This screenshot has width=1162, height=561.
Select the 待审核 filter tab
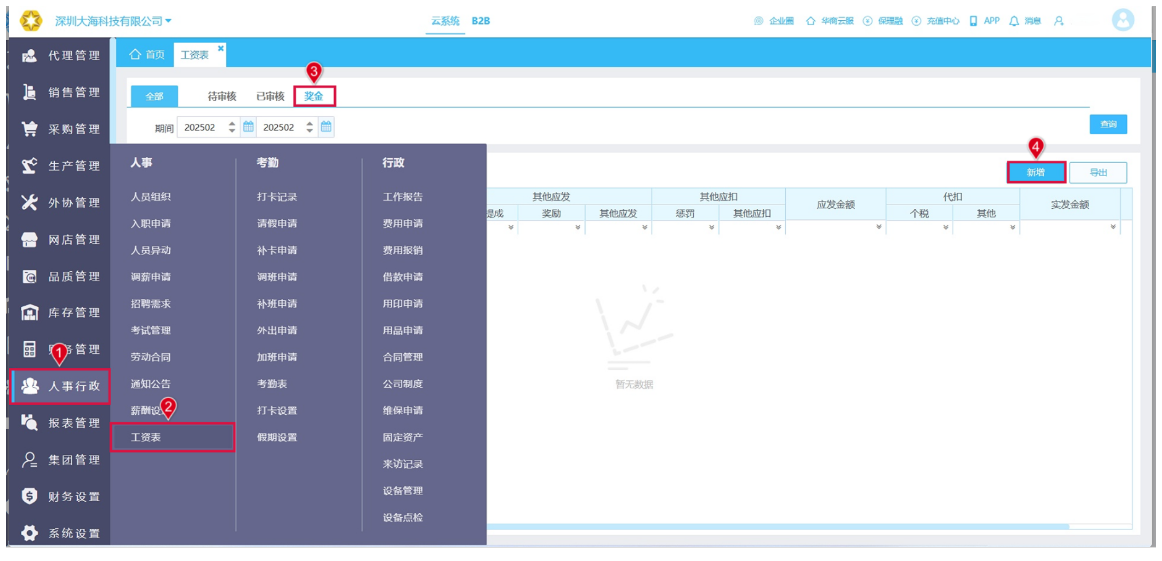pos(222,96)
